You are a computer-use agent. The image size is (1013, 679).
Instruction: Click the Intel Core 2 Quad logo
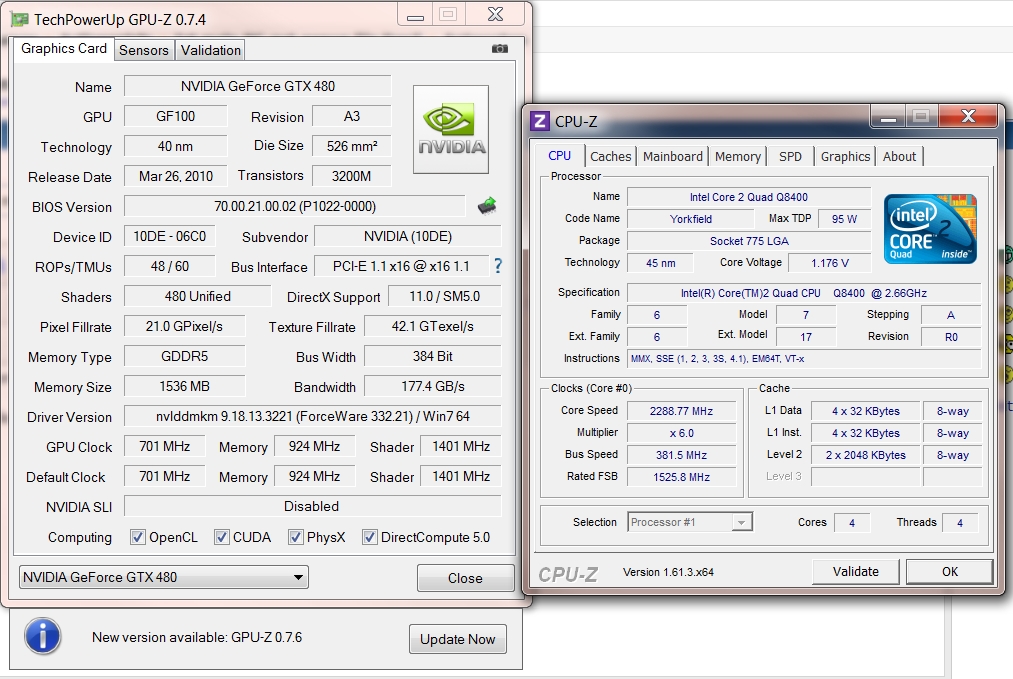point(930,229)
